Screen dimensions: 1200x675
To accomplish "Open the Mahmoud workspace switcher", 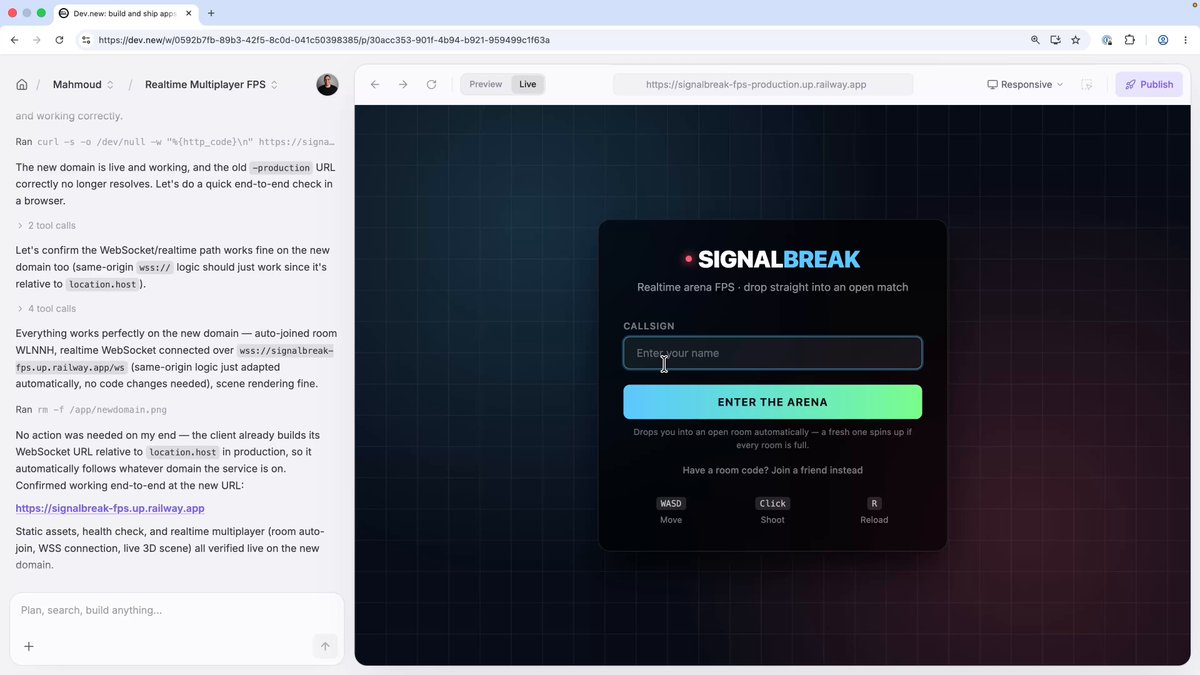I will tap(83, 85).
